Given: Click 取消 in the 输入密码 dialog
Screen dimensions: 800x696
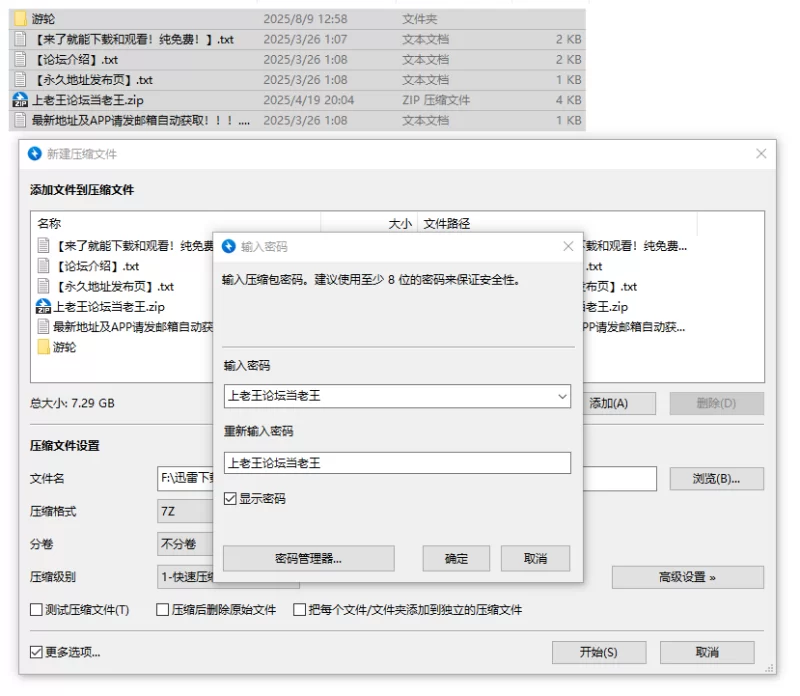Looking at the screenshot, I should tap(535, 559).
